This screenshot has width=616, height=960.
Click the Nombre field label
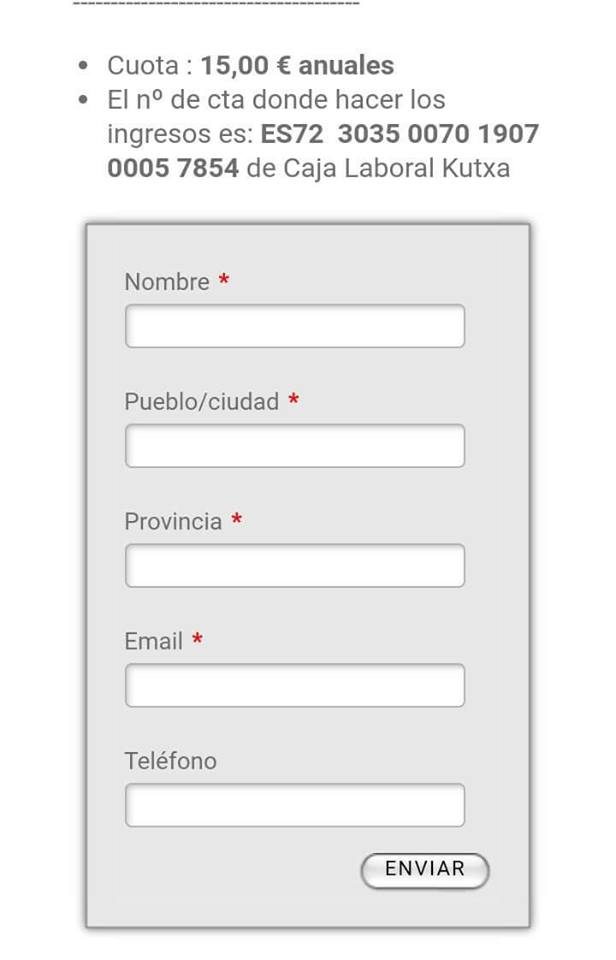[167, 282]
